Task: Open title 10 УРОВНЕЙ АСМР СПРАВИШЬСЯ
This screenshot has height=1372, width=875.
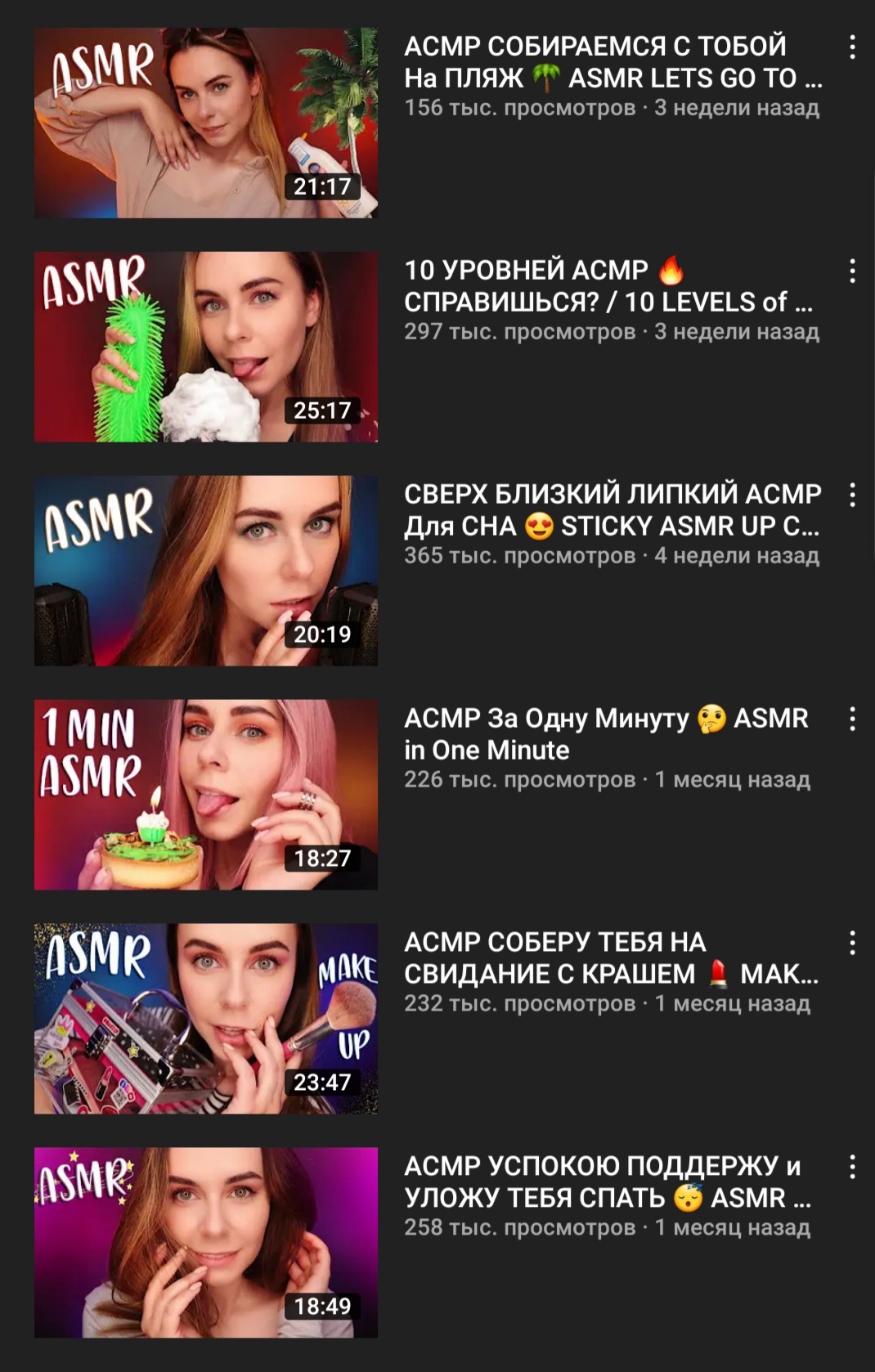Action: pos(608,286)
